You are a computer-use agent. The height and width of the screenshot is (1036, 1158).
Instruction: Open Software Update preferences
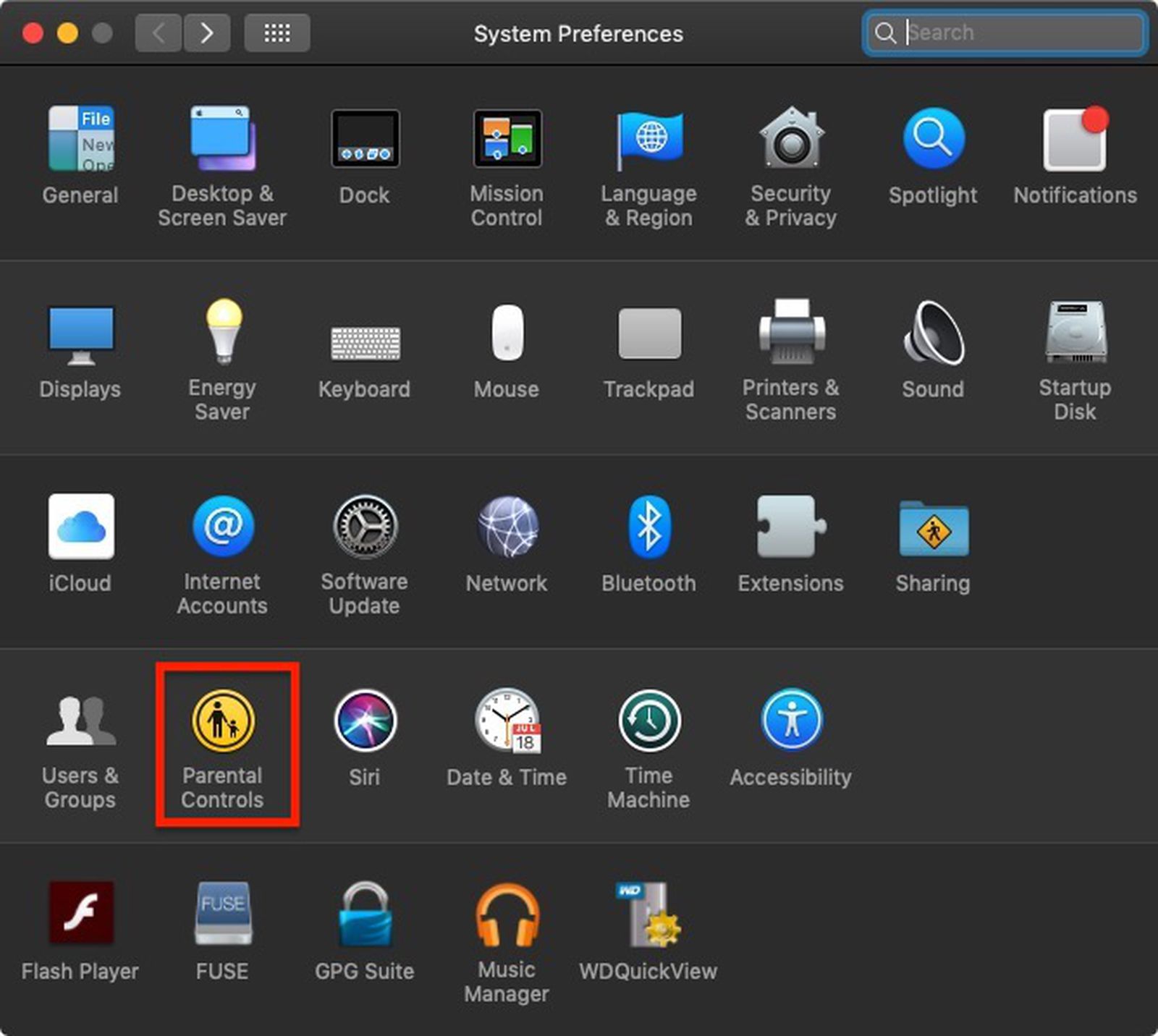tap(365, 528)
